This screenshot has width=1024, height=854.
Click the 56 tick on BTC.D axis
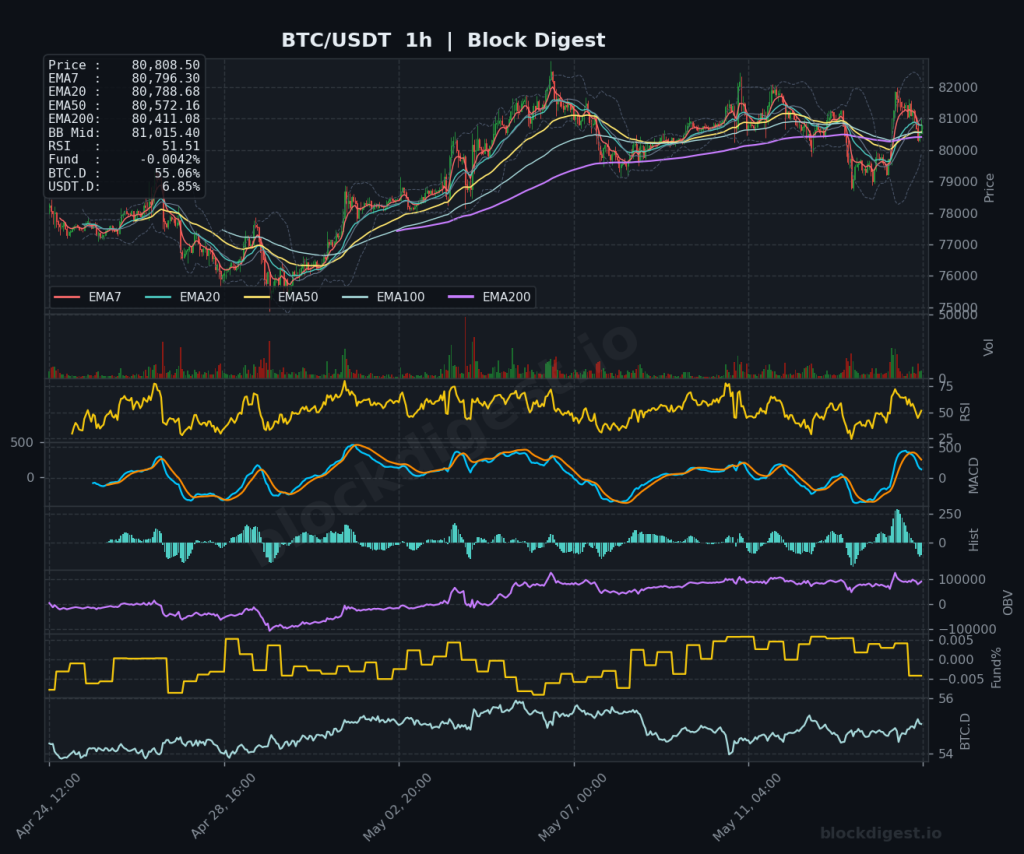(x=946, y=699)
